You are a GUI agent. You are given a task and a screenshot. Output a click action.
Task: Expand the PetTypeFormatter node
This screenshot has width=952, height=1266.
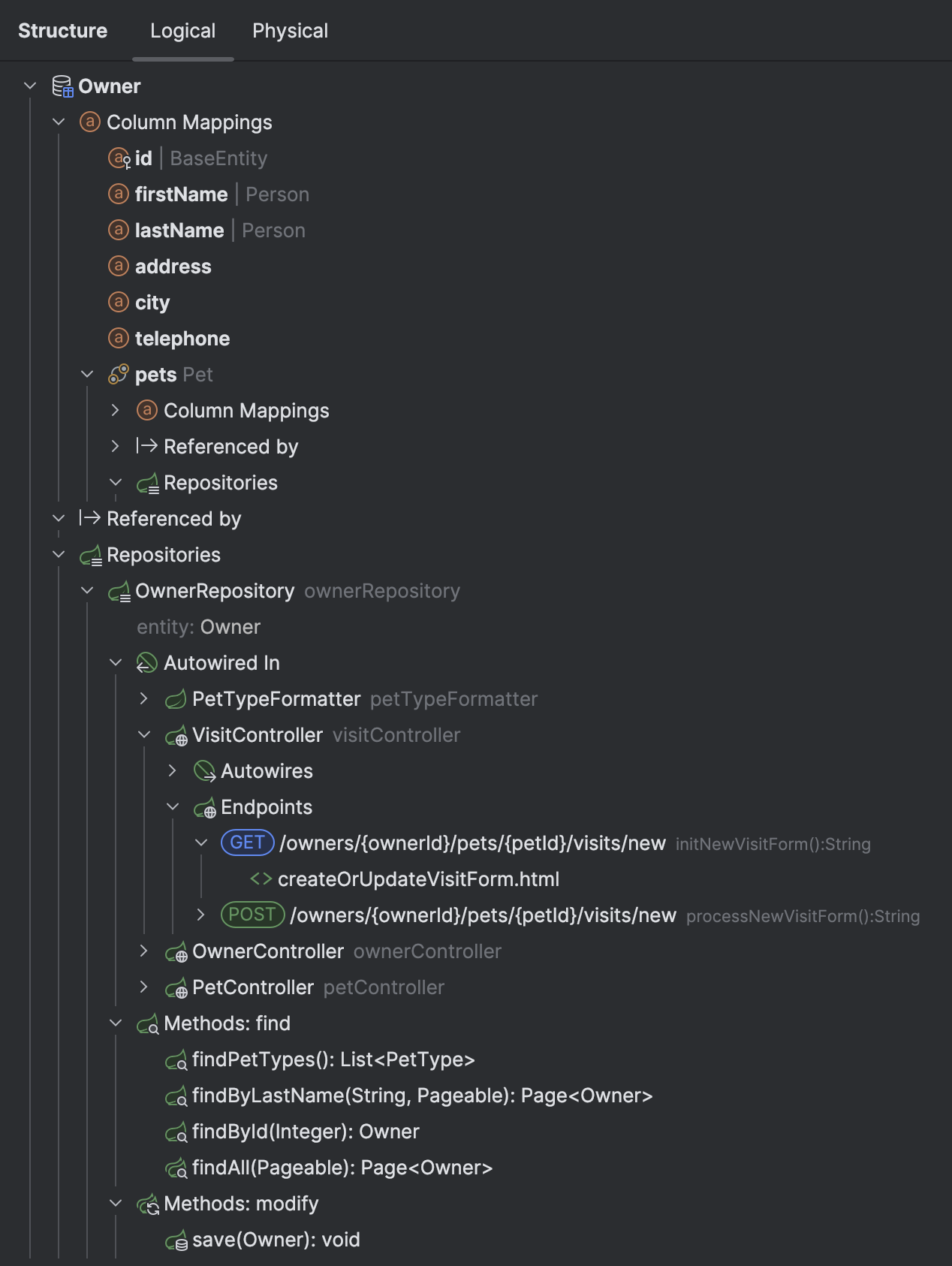[x=144, y=698]
